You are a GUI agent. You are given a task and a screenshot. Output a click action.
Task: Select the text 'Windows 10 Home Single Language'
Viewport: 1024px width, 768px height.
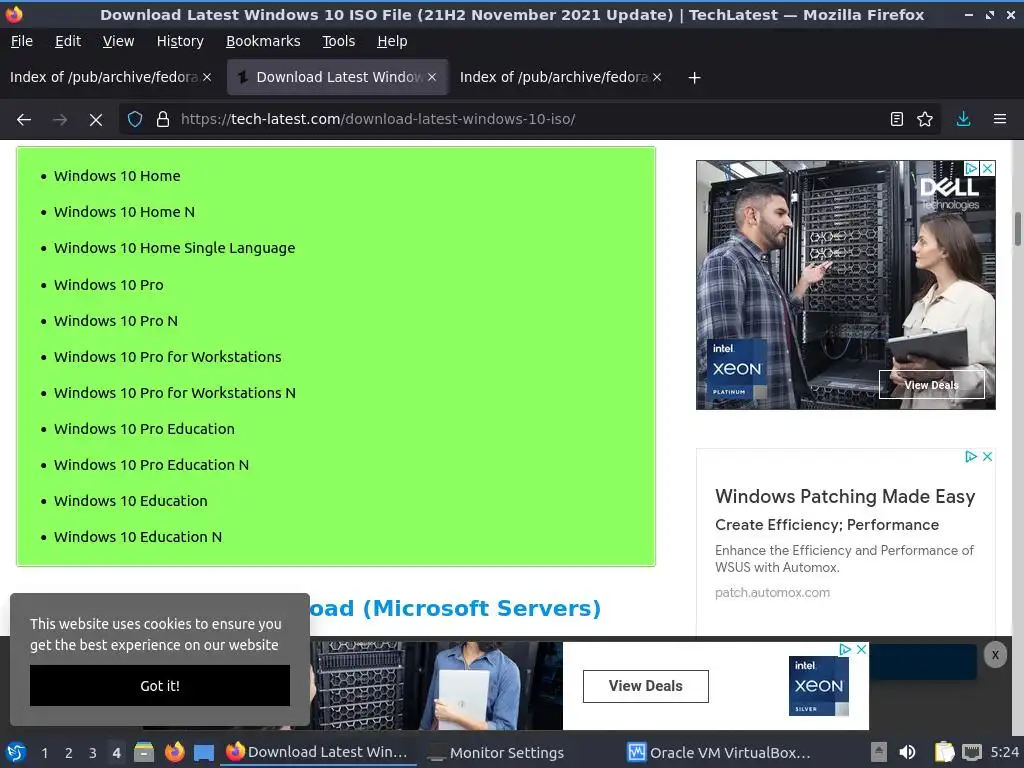(174, 248)
